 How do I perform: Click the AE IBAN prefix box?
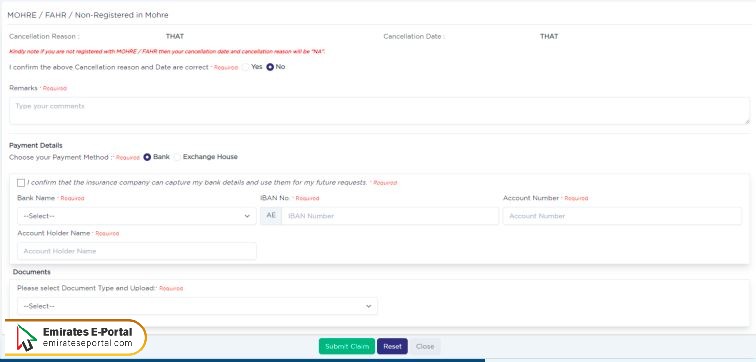(x=271, y=216)
